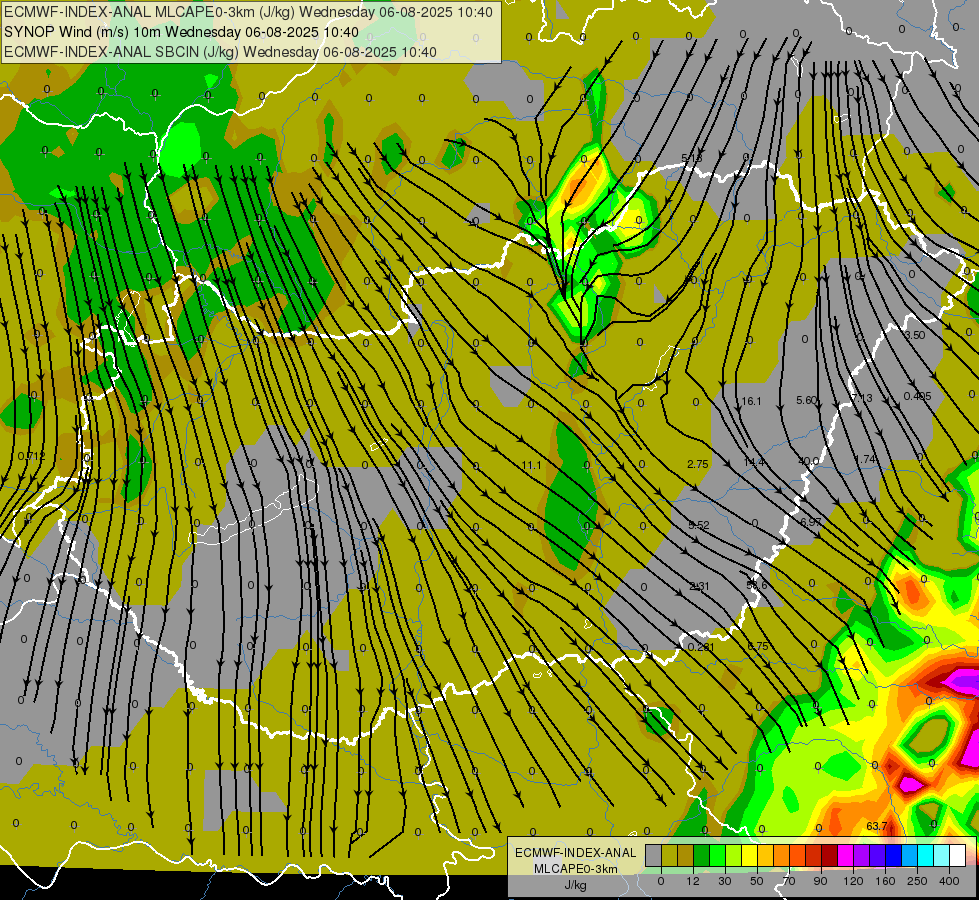Pick the dark red legend swatch
979x900 pixels.
(830, 856)
